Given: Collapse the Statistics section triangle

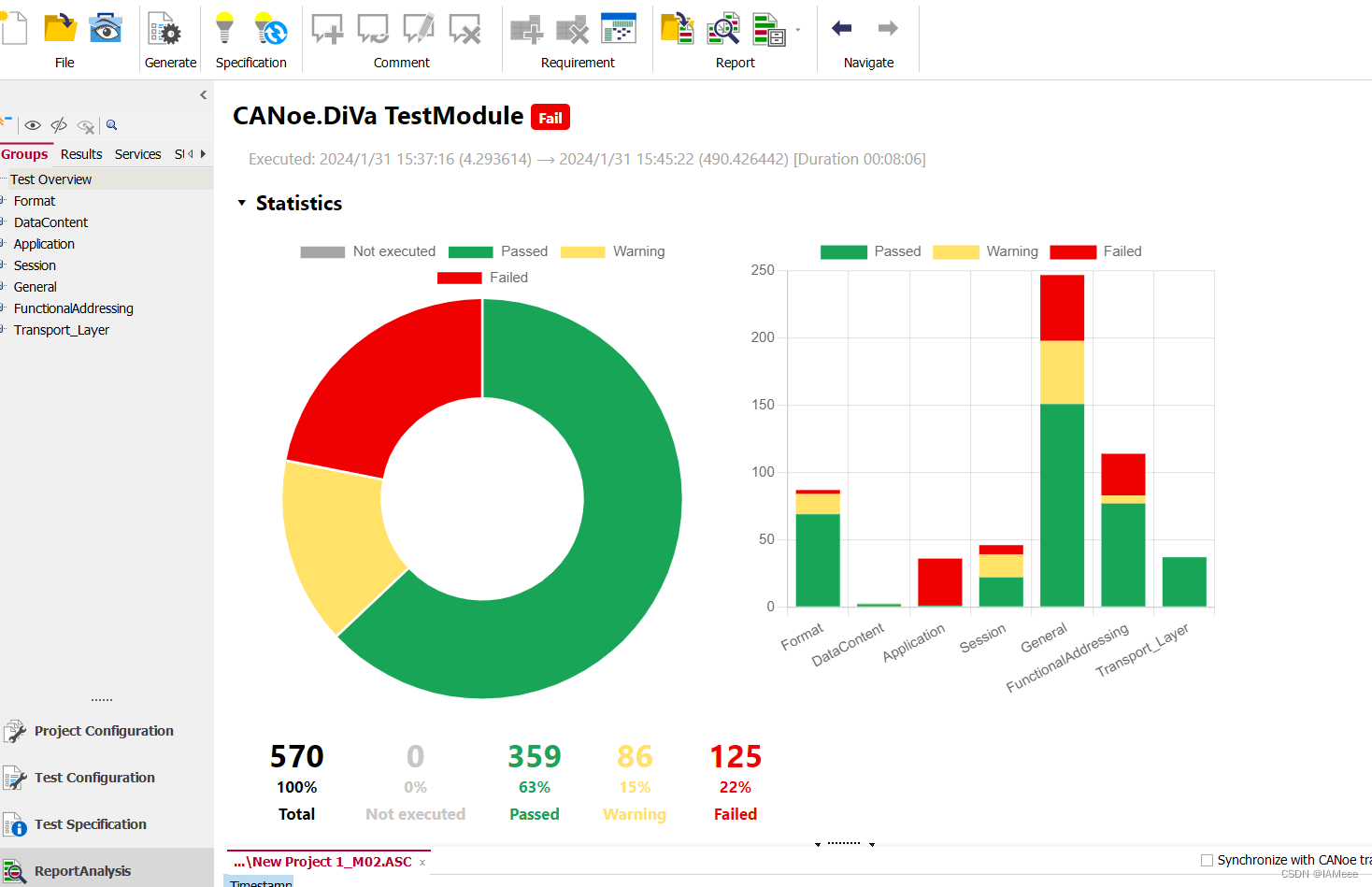Looking at the screenshot, I should [242, 203].
